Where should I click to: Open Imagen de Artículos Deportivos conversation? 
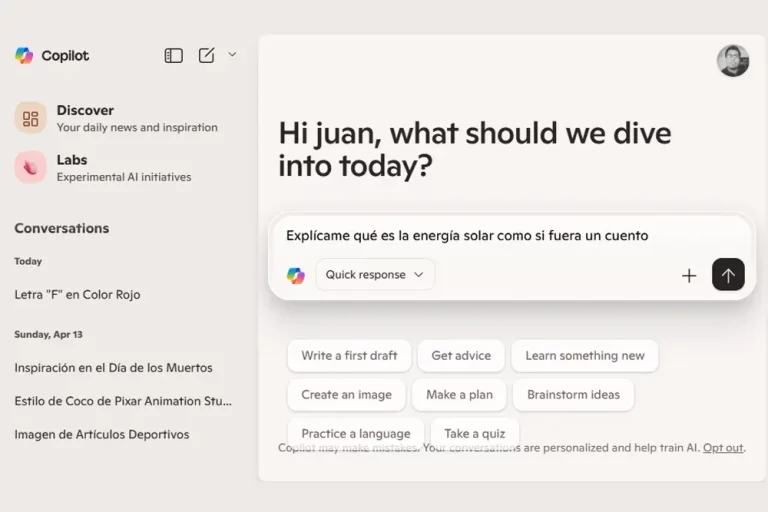click(x=101, y=435)
